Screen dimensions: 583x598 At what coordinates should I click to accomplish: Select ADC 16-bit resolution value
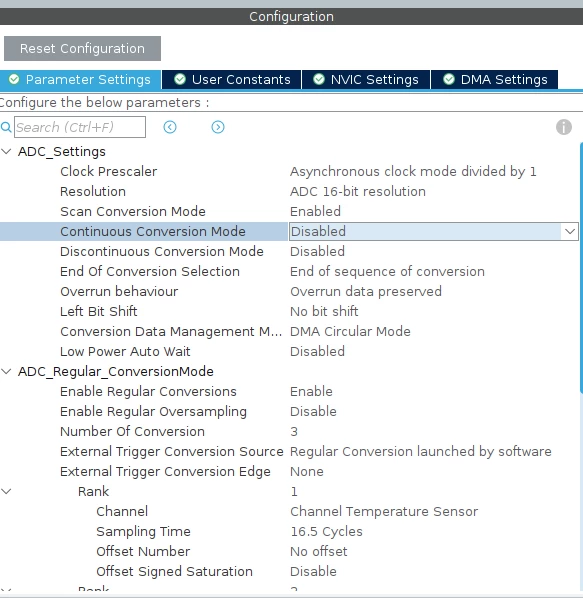click(358, 191)
